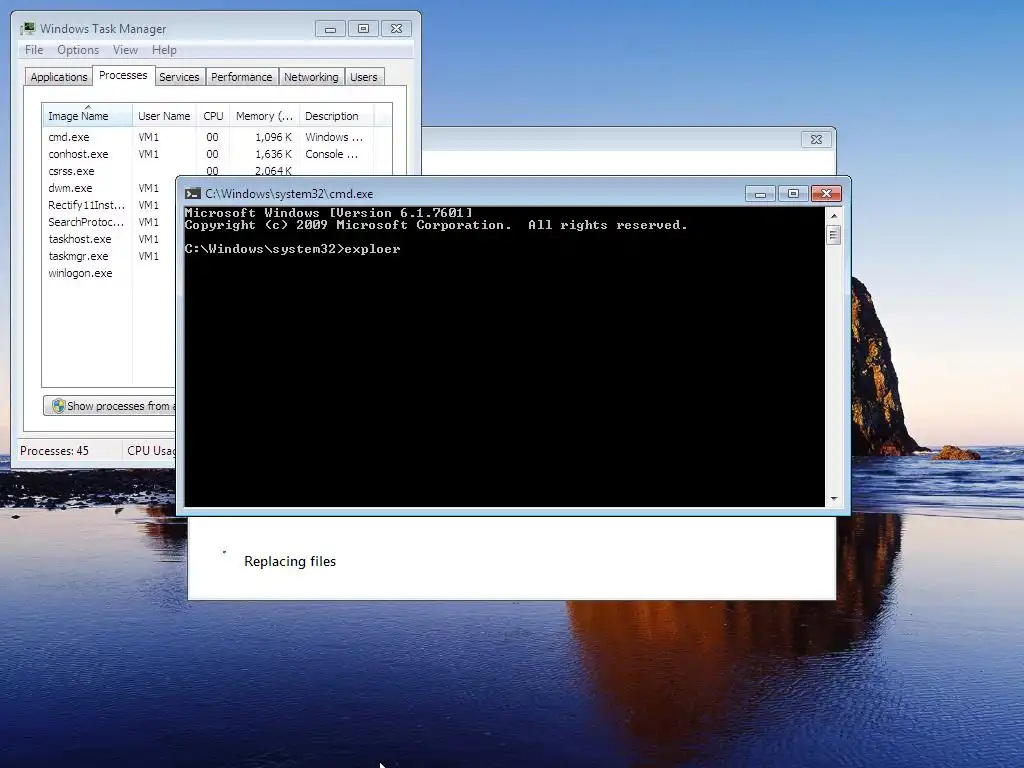The height and width of the screenshot is (768, 1024).
Task: Click the cmd window scrollbar thumb
Action: [833, 234]
